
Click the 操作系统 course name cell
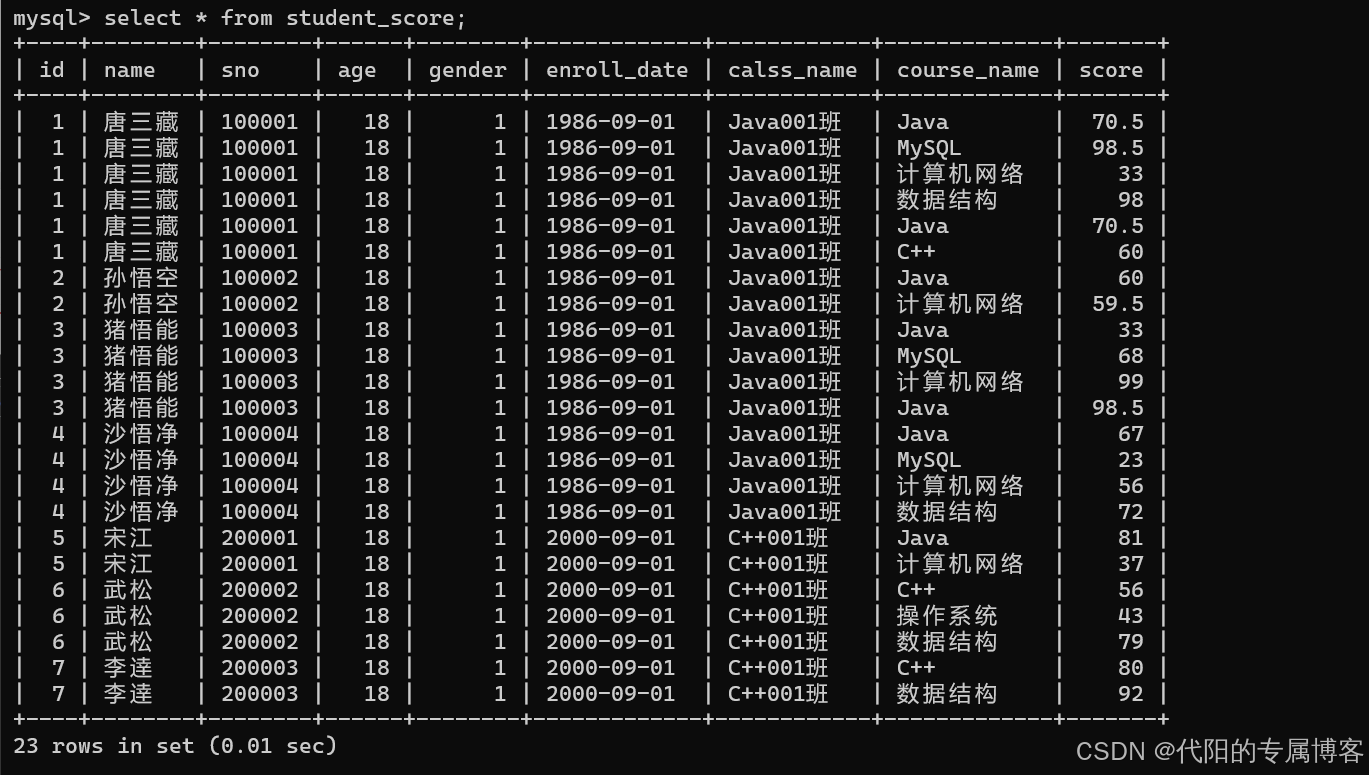947,616
